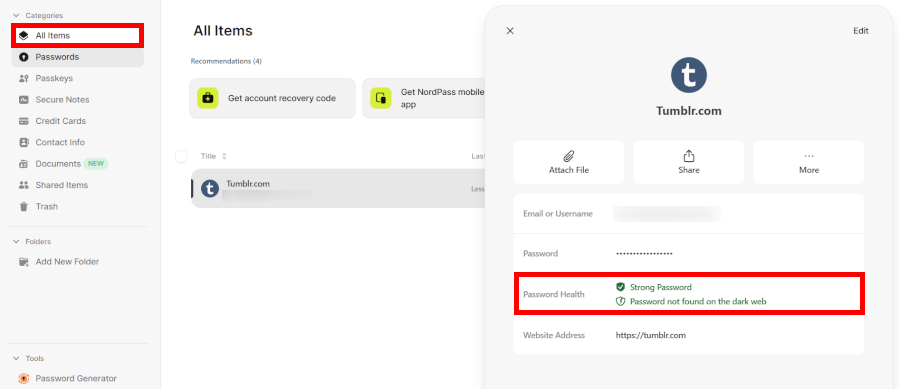Click the All Items stack icon

pos(24,36)
